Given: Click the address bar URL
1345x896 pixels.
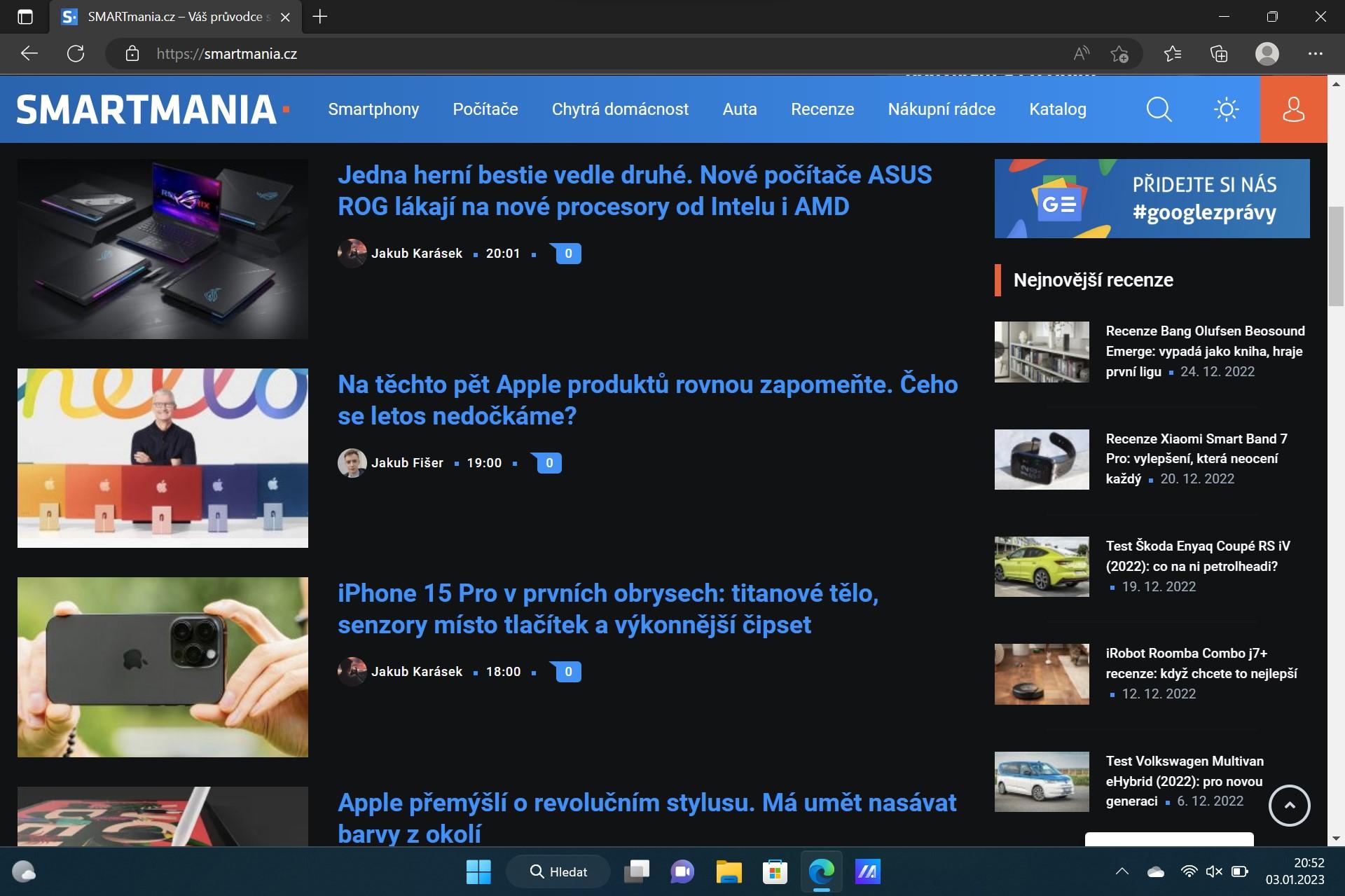Looking at the screenshot, I should point(226,54).
